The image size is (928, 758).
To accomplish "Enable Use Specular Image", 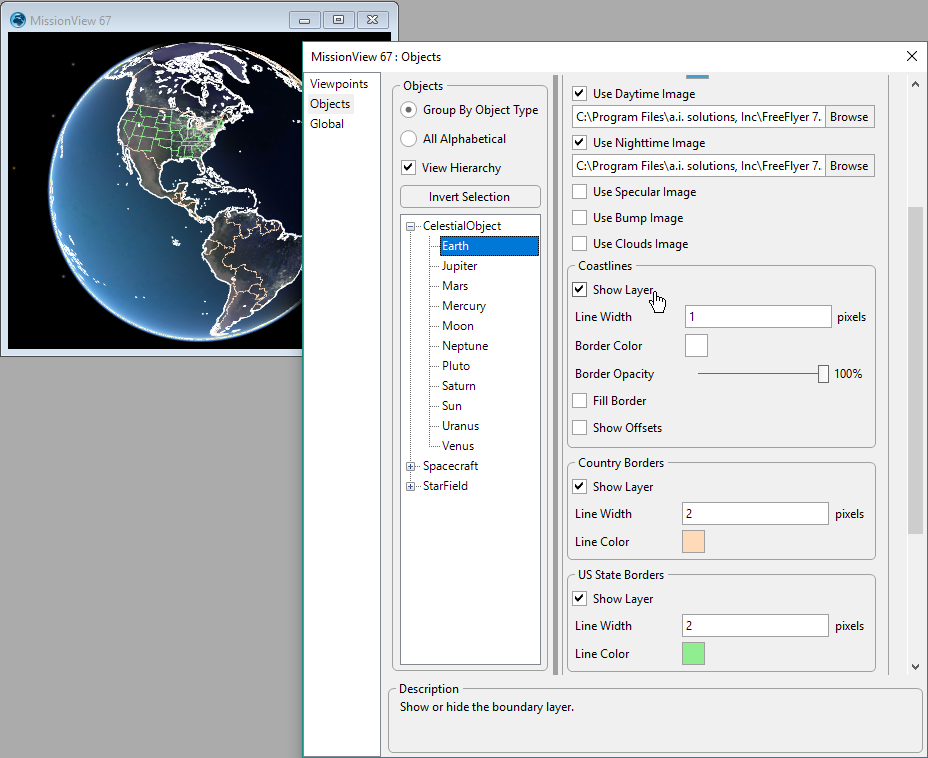I will point(579,192).
